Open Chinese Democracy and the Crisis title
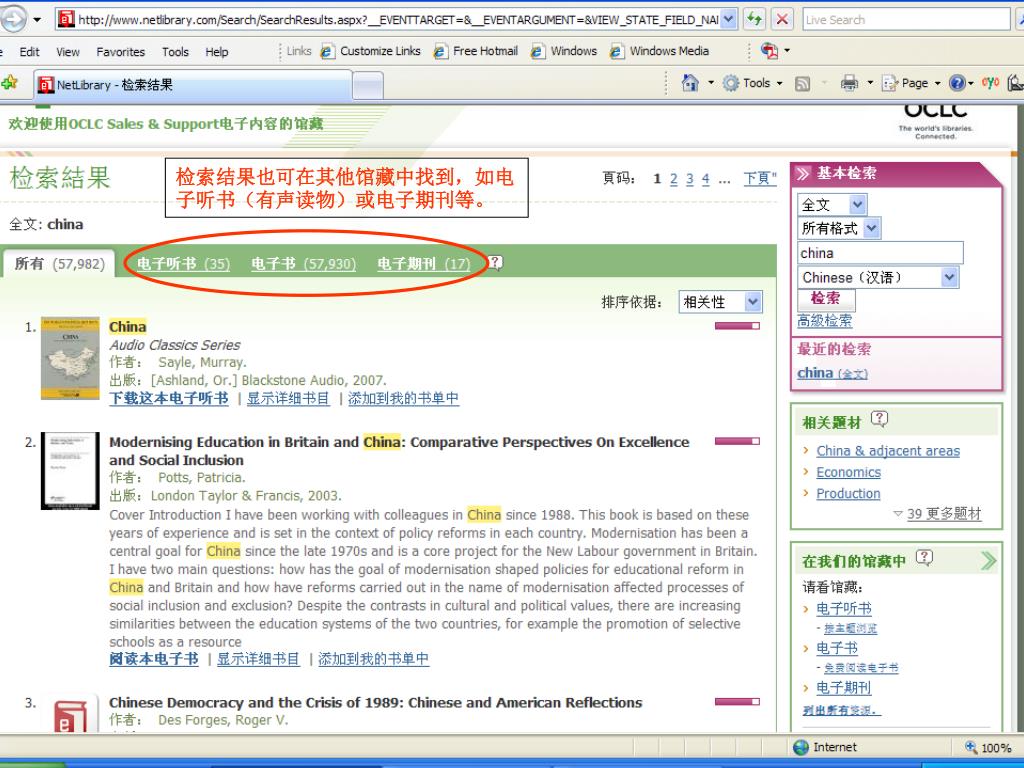This screenshot has height=768, width=1024. click(x=376, y=703)
